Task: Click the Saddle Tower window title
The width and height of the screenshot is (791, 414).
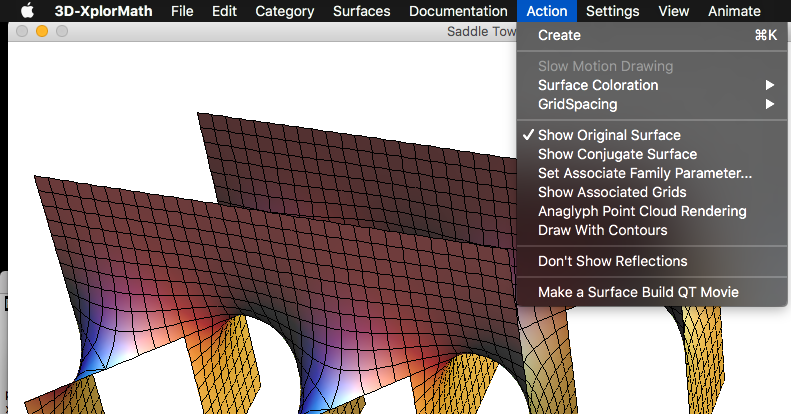Action: coord(481,31)
